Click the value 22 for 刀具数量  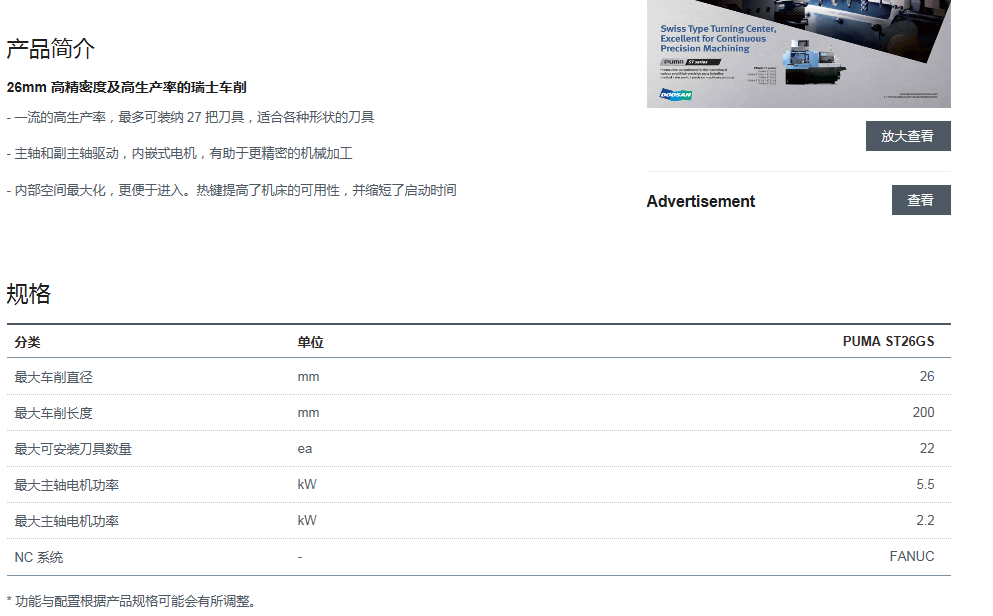click(x=927, y=448)
